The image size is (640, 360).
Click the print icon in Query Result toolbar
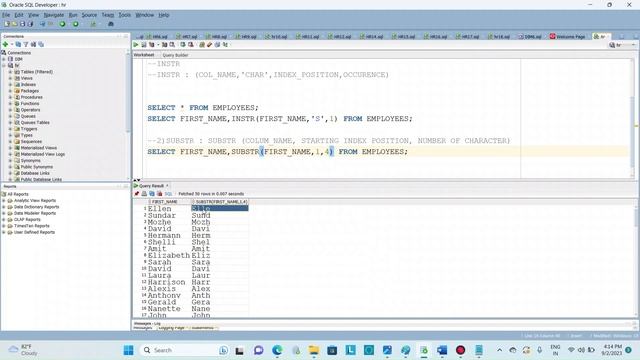[x=144, y=193]
